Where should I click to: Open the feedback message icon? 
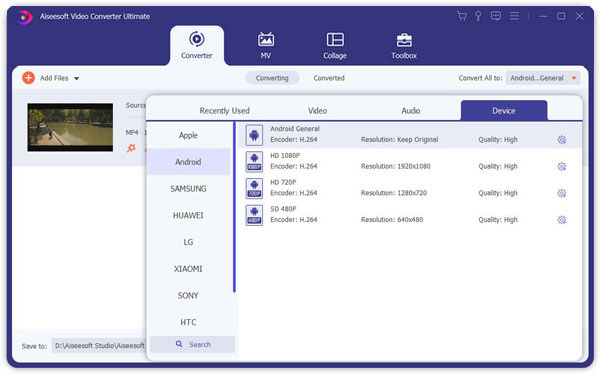pyautogui.click(x=496, y=16)
